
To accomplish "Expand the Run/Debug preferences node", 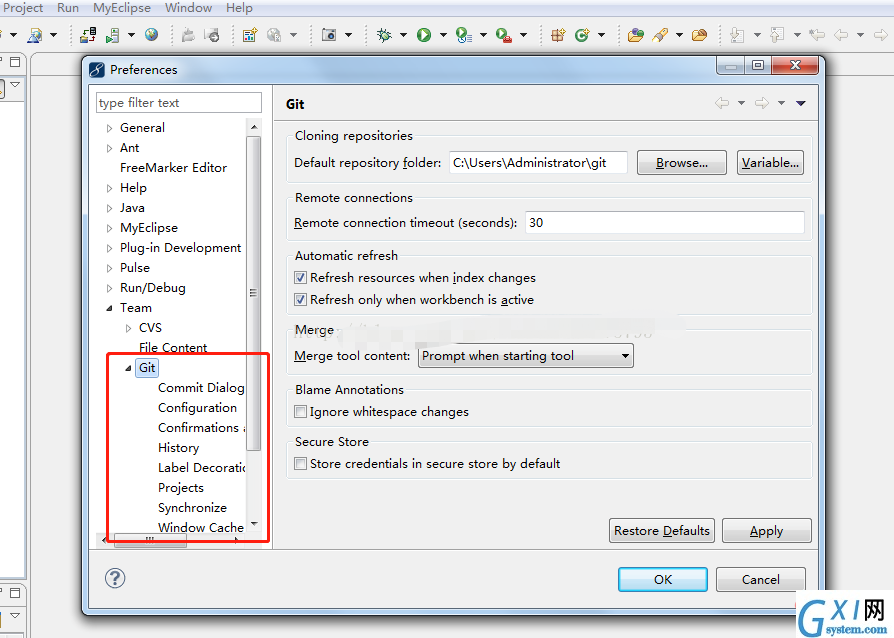I will (109, 288).
